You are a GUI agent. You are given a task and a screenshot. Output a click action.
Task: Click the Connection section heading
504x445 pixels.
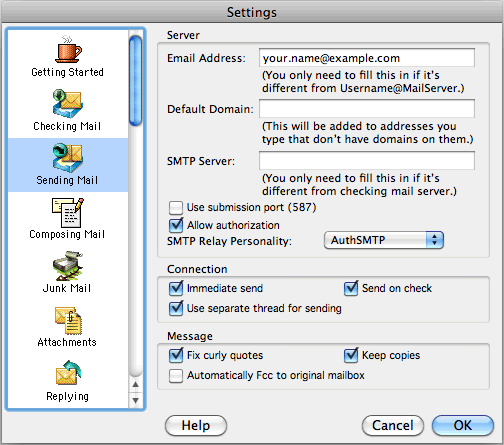coord(197,269)
